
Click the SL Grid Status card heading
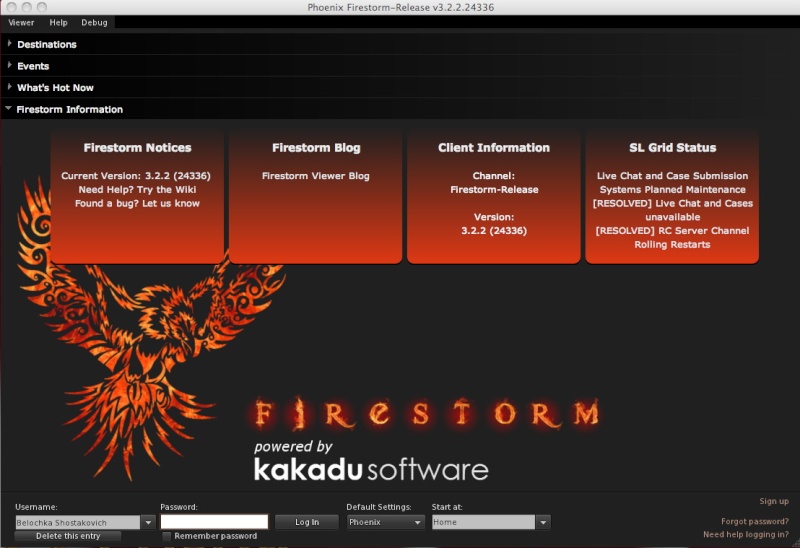[x=672, y=147]
